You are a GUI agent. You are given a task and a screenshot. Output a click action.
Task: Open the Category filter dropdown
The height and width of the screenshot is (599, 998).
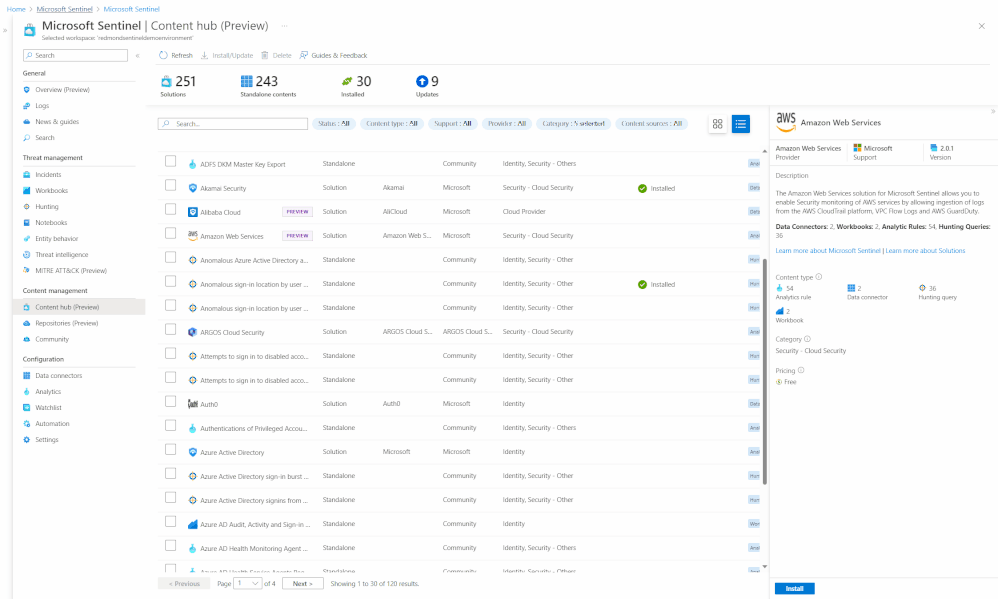pyautogui.click(x=573, y=123)
